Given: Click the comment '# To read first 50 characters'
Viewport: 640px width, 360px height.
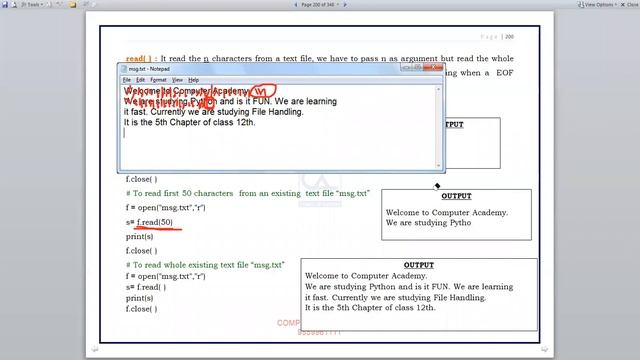Looking at the screenshot, I should [180, 193].
